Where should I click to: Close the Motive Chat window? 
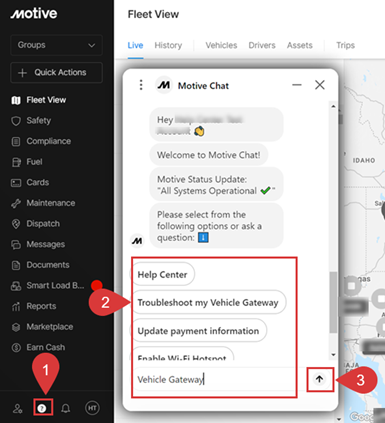(320, 85)
